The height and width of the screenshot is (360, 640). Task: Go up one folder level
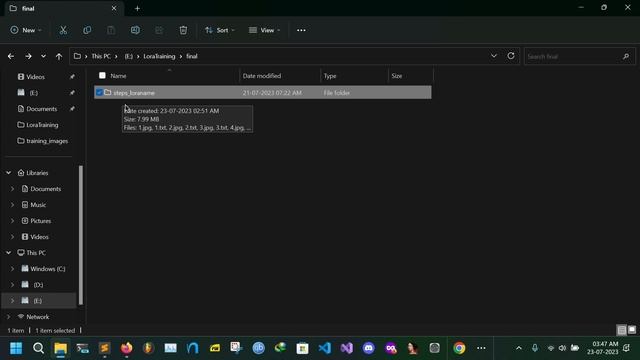[x=59, y=56]
